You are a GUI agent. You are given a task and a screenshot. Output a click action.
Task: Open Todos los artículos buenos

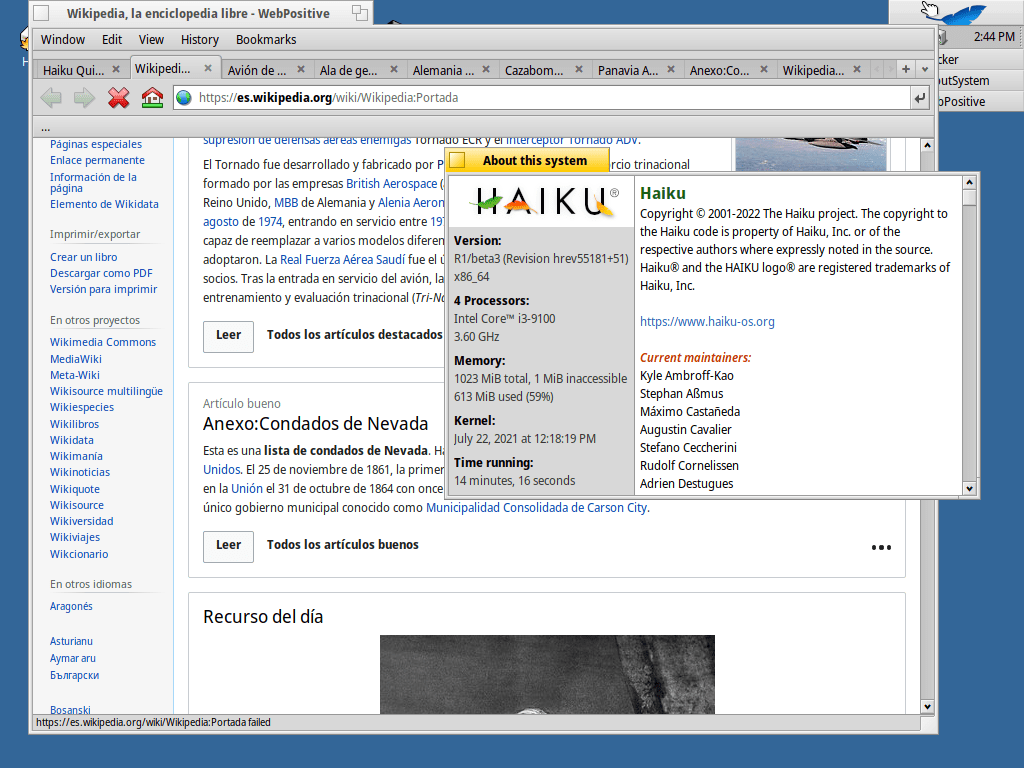[343, 545]
